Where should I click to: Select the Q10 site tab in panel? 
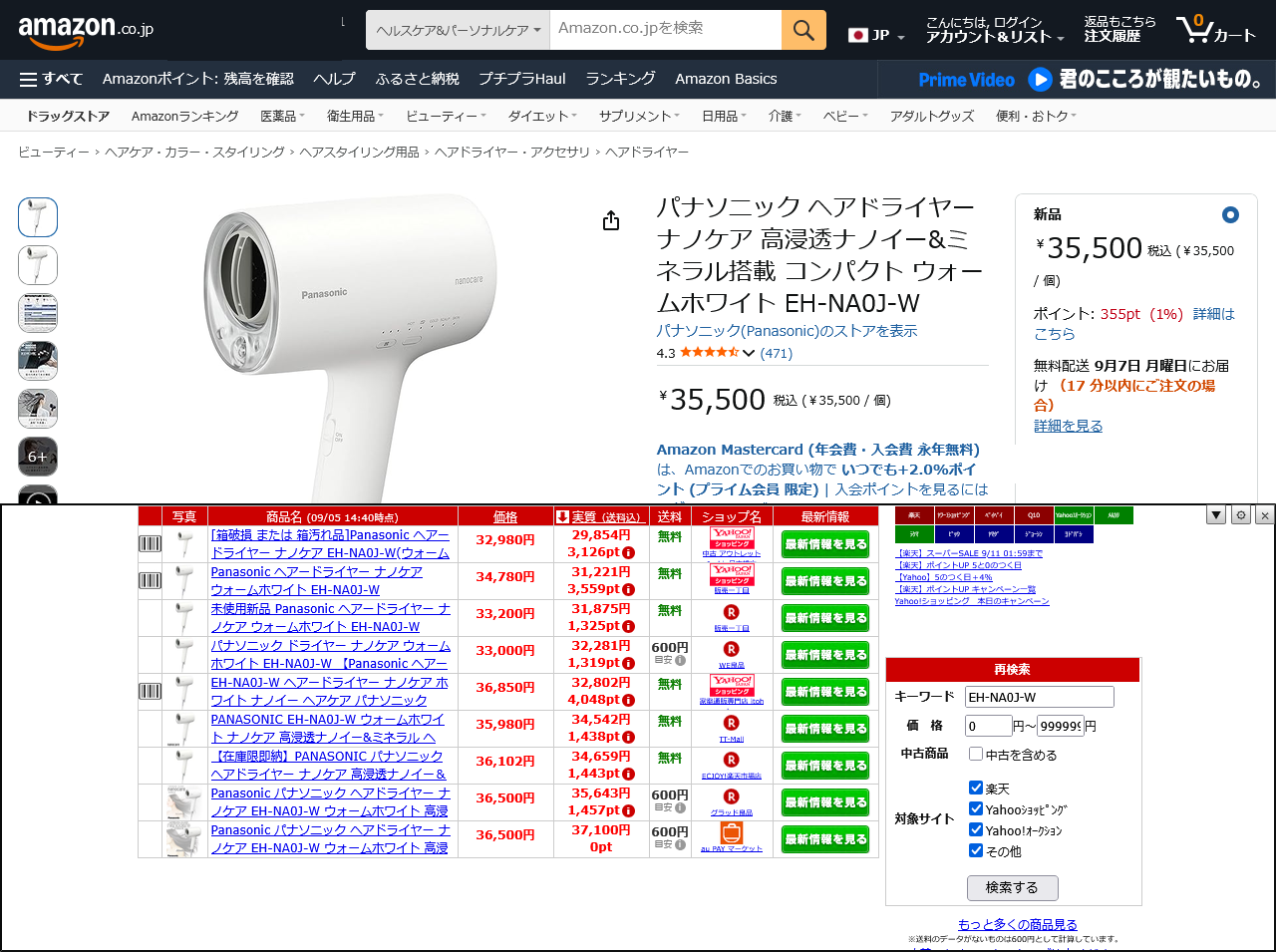coord(1034,515)
